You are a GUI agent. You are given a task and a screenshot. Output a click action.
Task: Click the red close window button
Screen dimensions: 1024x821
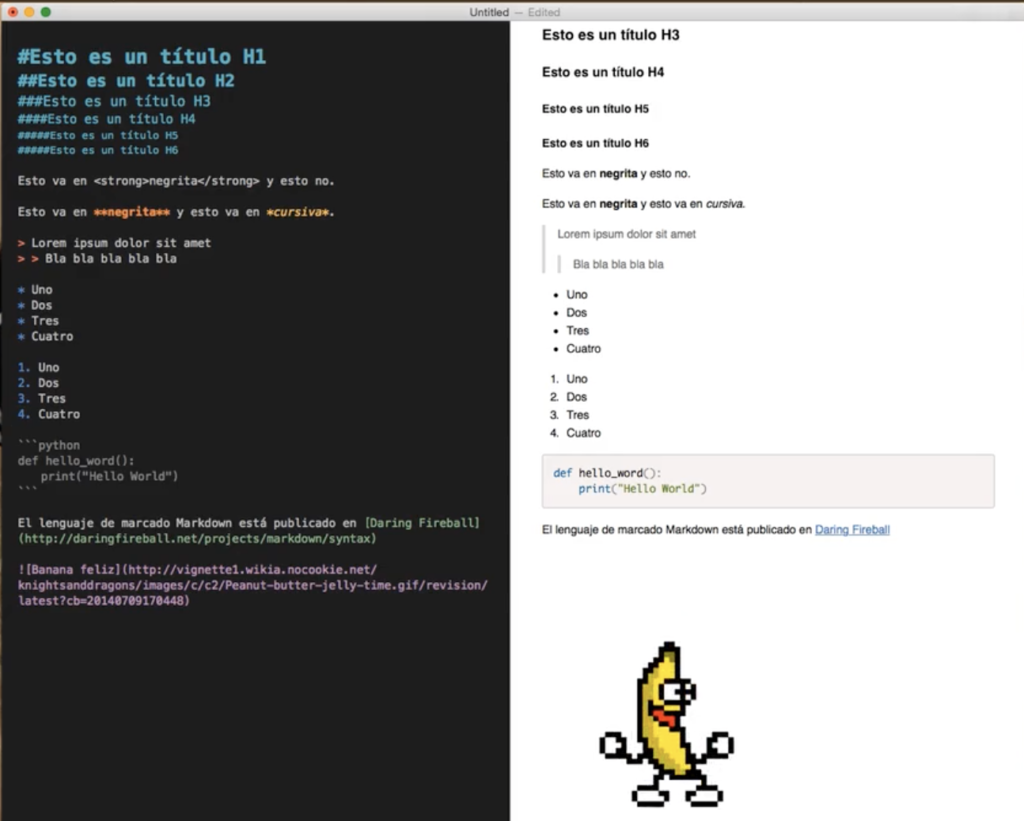tap(13, 12)
